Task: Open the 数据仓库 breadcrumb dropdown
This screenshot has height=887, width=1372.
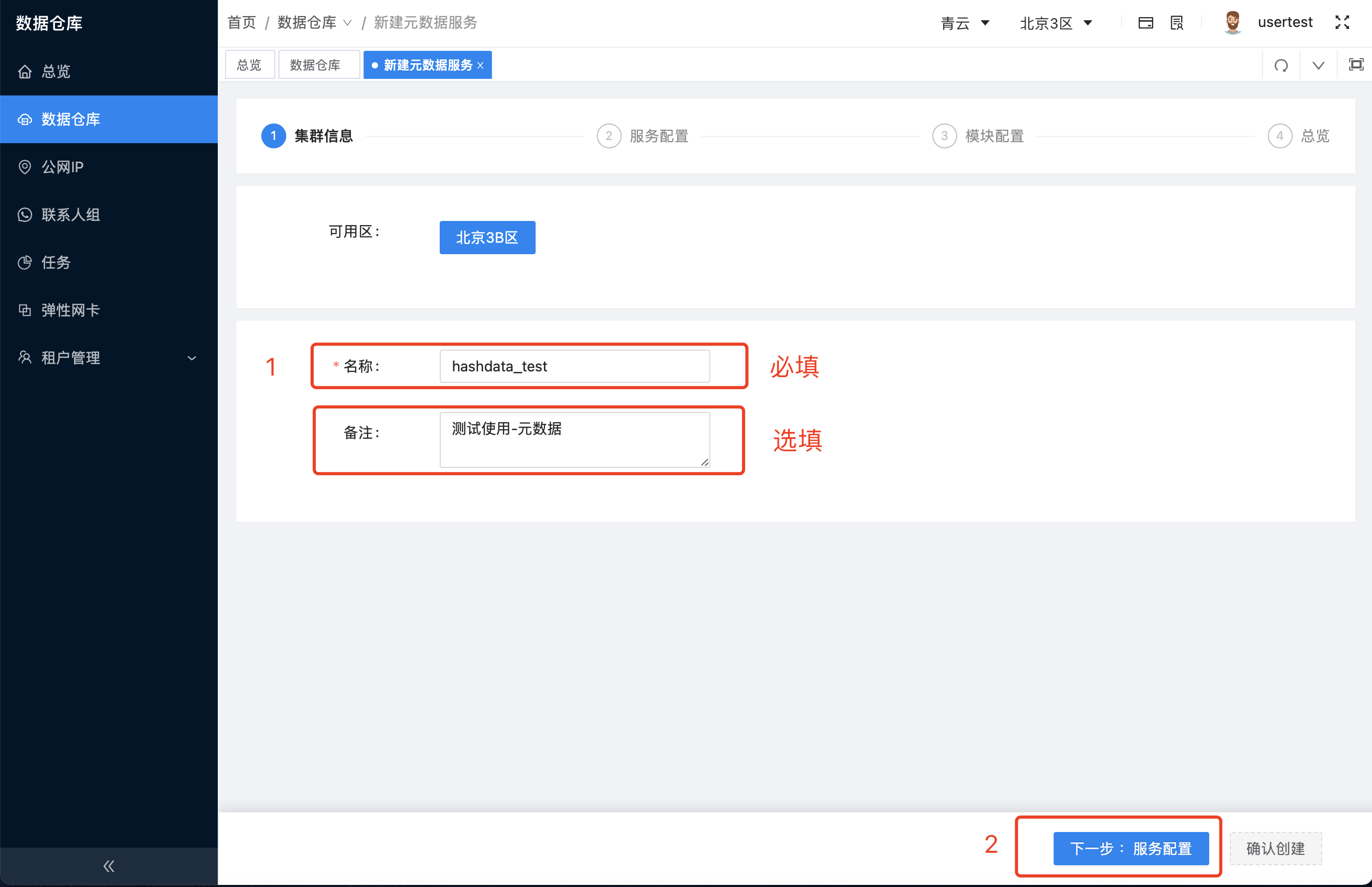Action: tap(348, 22)
